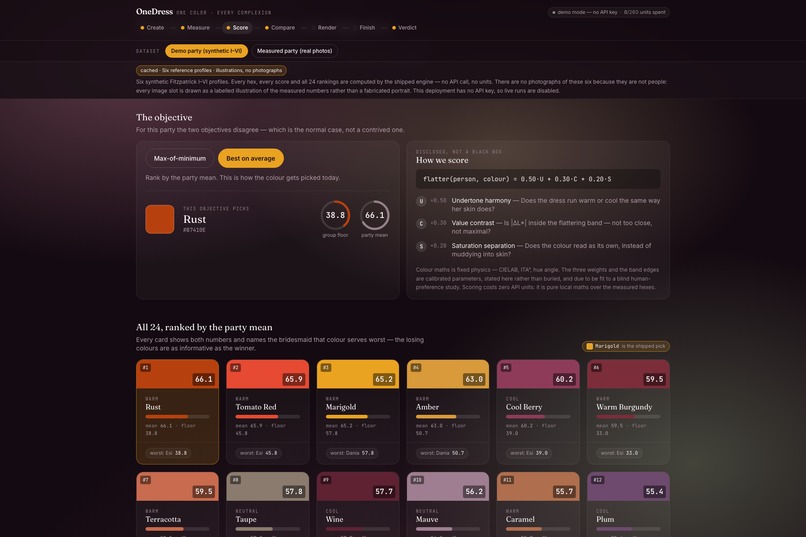
Task: Click the #6 rank badge on Warm Burgundy
Action: click(x=596, y=367)
